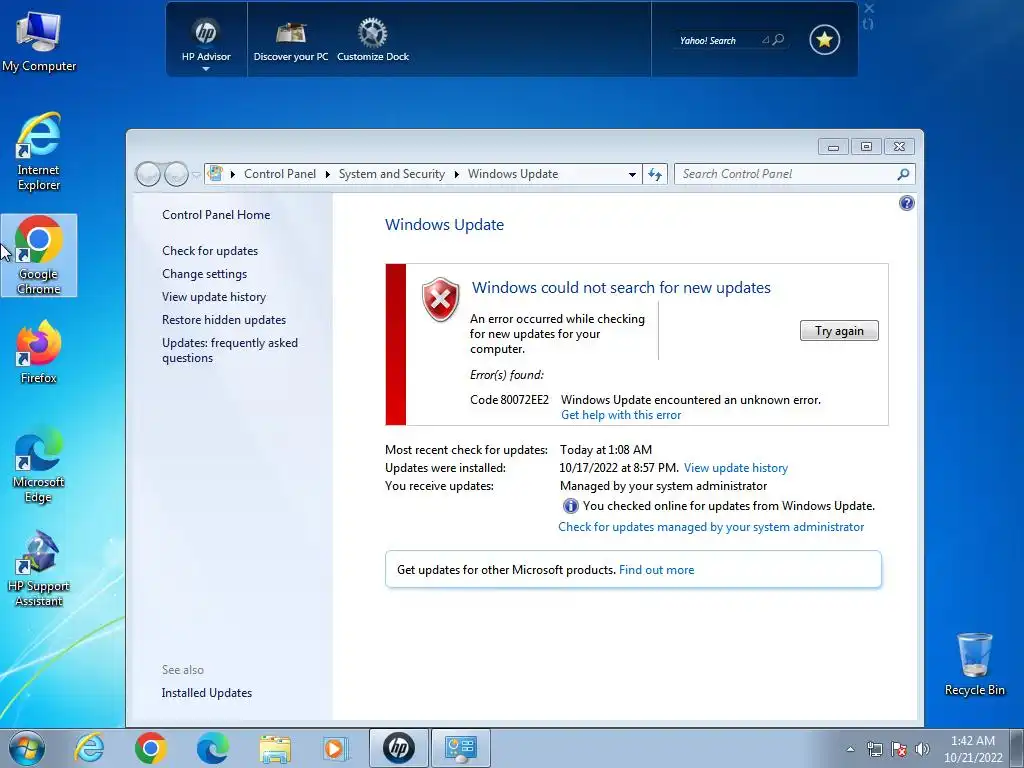Select System and Security breadcrumb
The height and width of the screenshot is (768, 1024).
pyautogui.click(x=391, y=174)
